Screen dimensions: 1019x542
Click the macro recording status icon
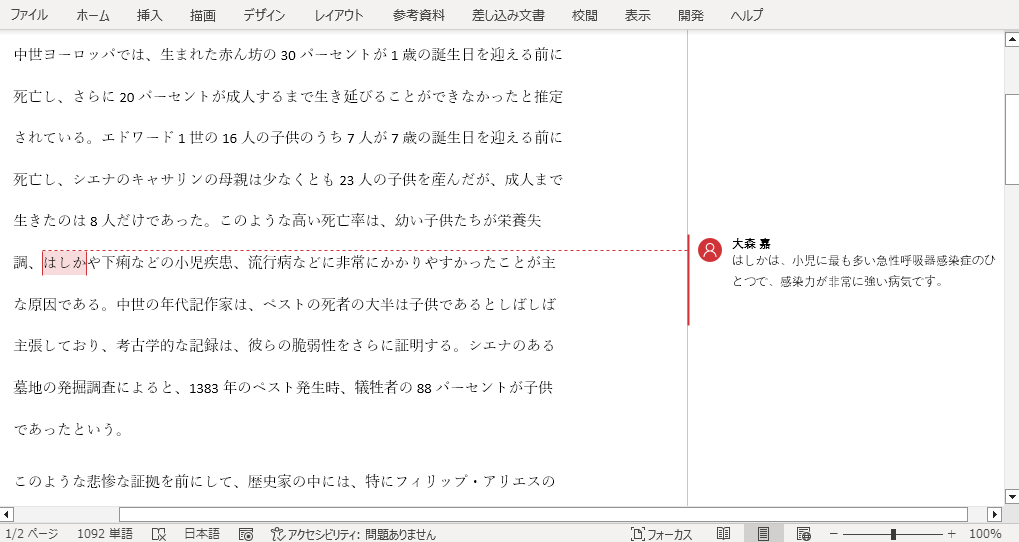tap(246, 534)
